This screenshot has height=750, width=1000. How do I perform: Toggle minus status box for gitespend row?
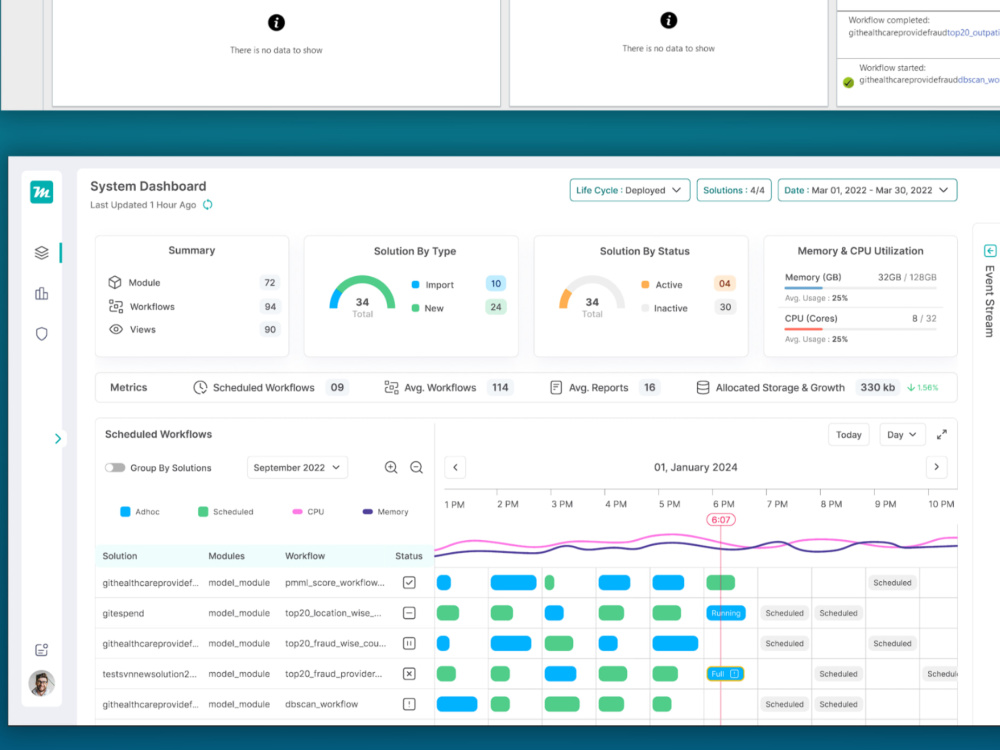[x=409, y=613]
